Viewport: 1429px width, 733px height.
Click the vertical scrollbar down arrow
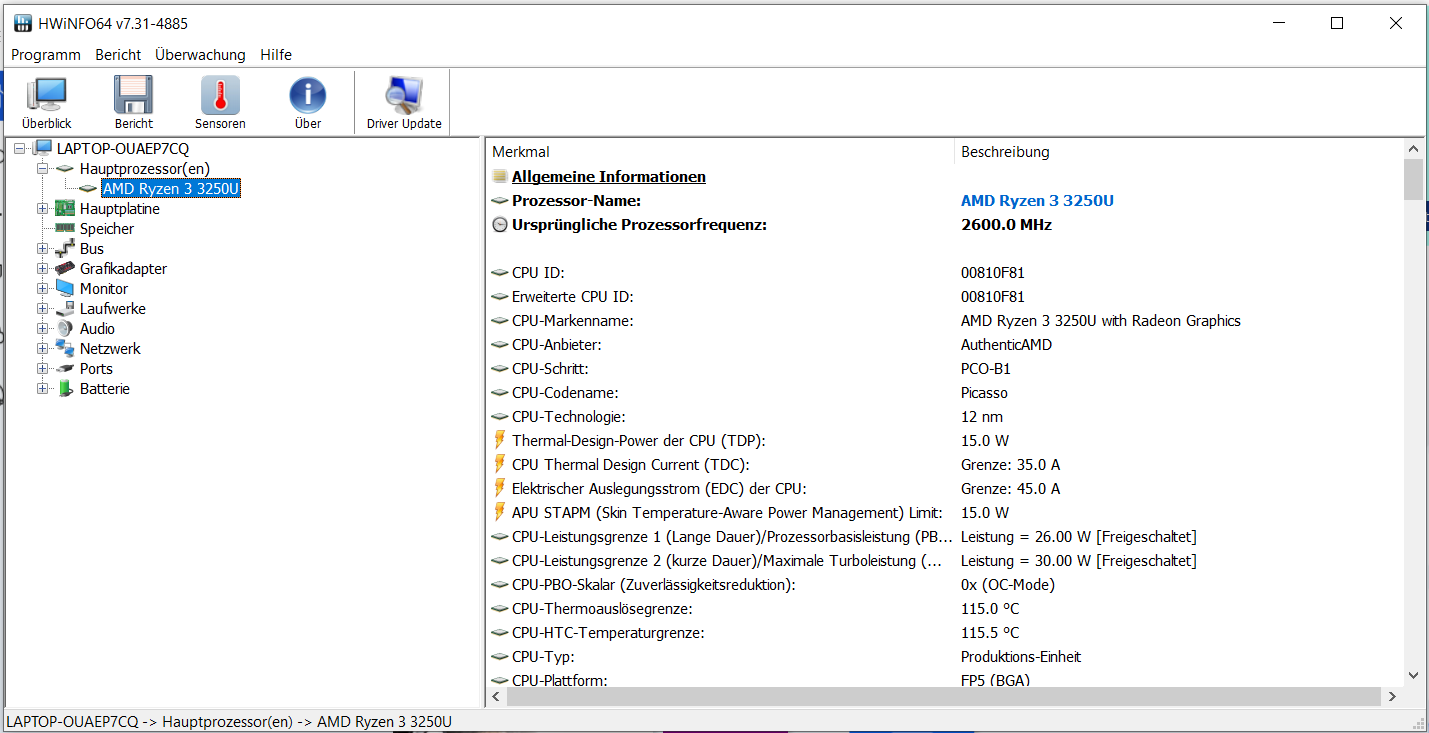click(x=1413, y=675)
